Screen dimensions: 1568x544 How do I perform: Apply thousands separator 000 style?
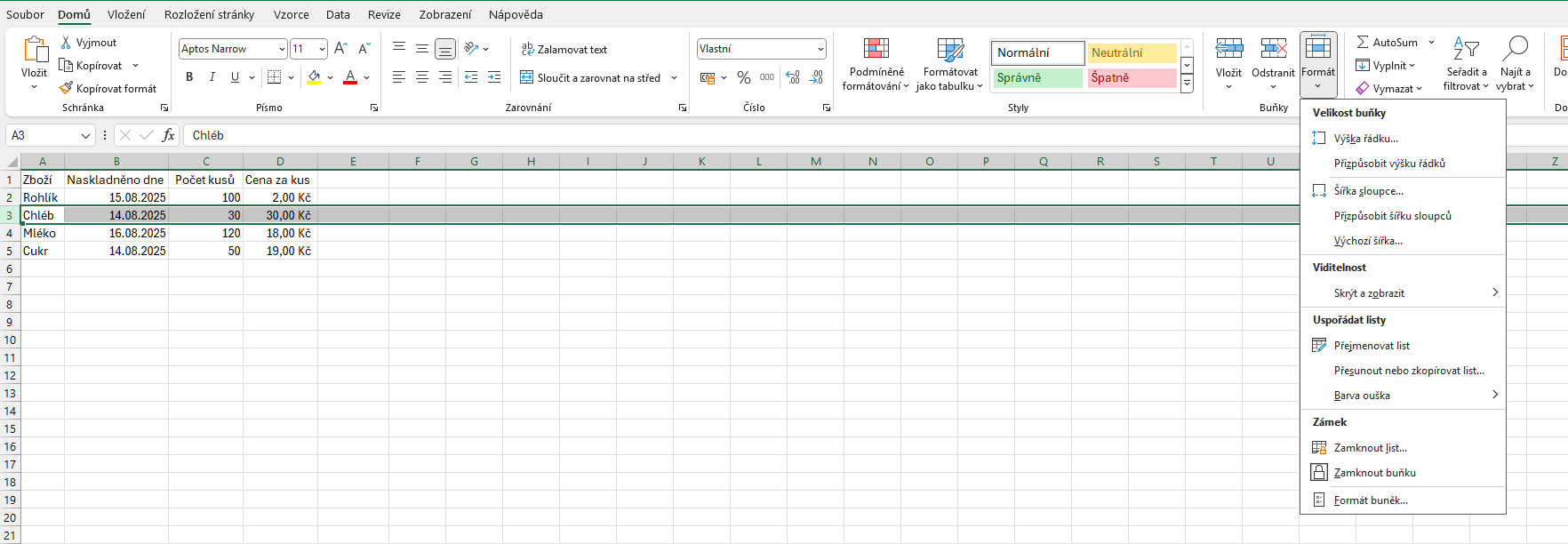coord(767,77)
